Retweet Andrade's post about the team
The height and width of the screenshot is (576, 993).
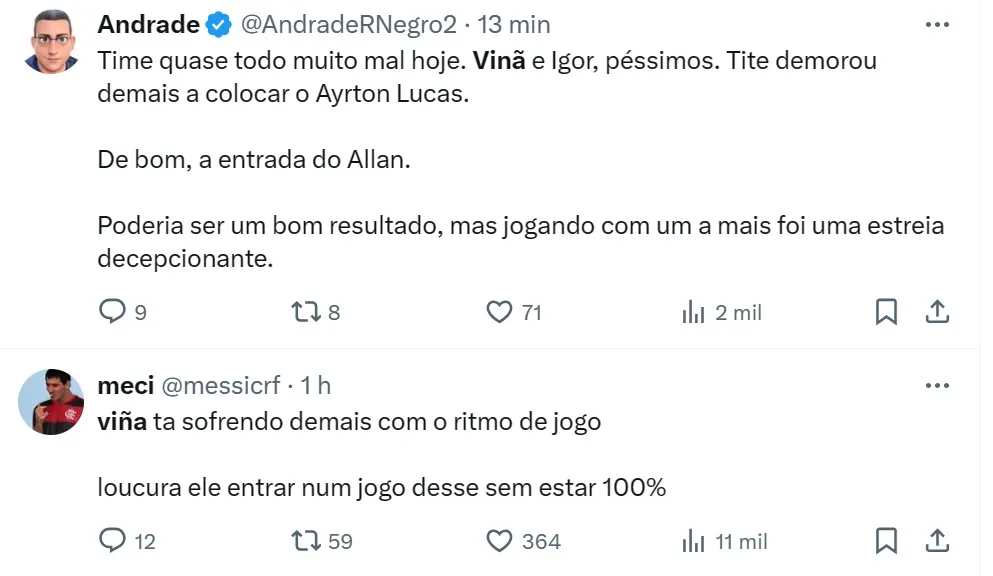click(x=303, y=312)
